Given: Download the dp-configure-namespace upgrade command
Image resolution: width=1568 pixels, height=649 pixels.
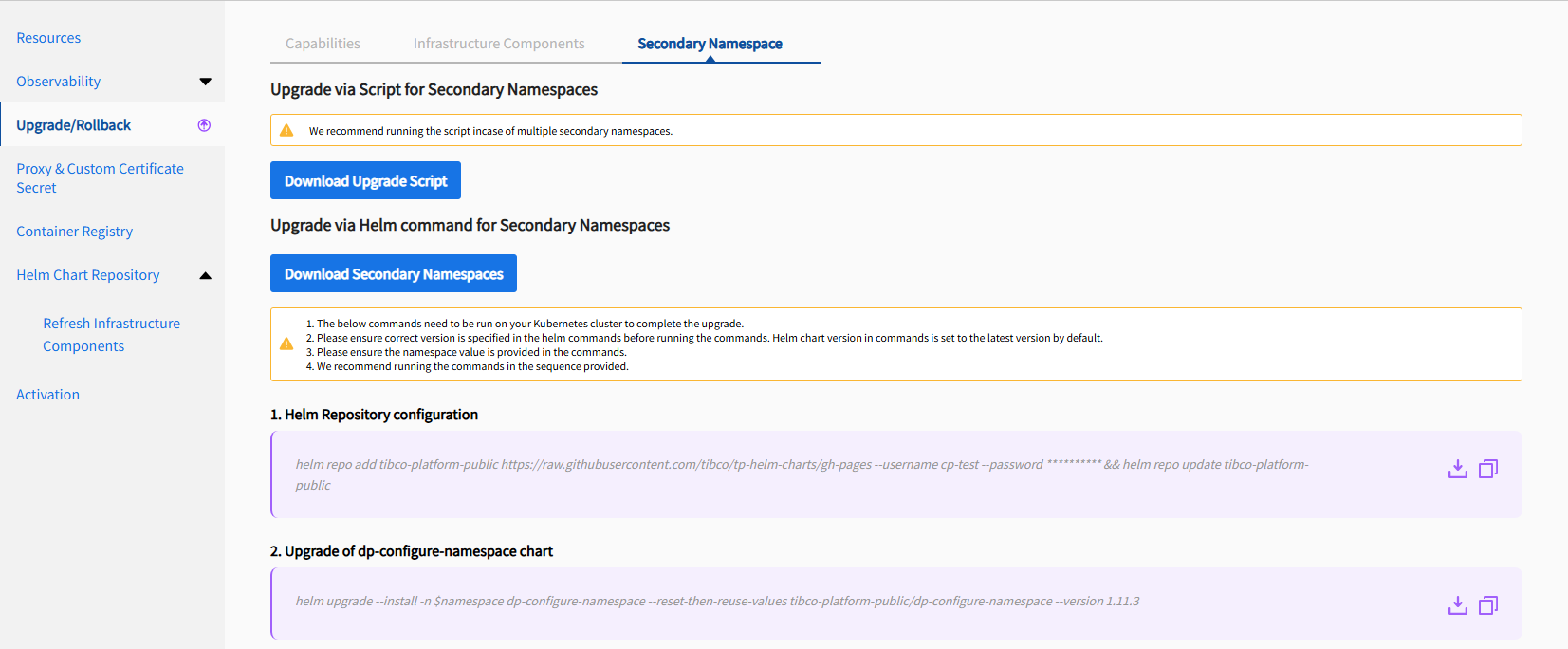Looking at the screenshot, I should pos(1458,605).
